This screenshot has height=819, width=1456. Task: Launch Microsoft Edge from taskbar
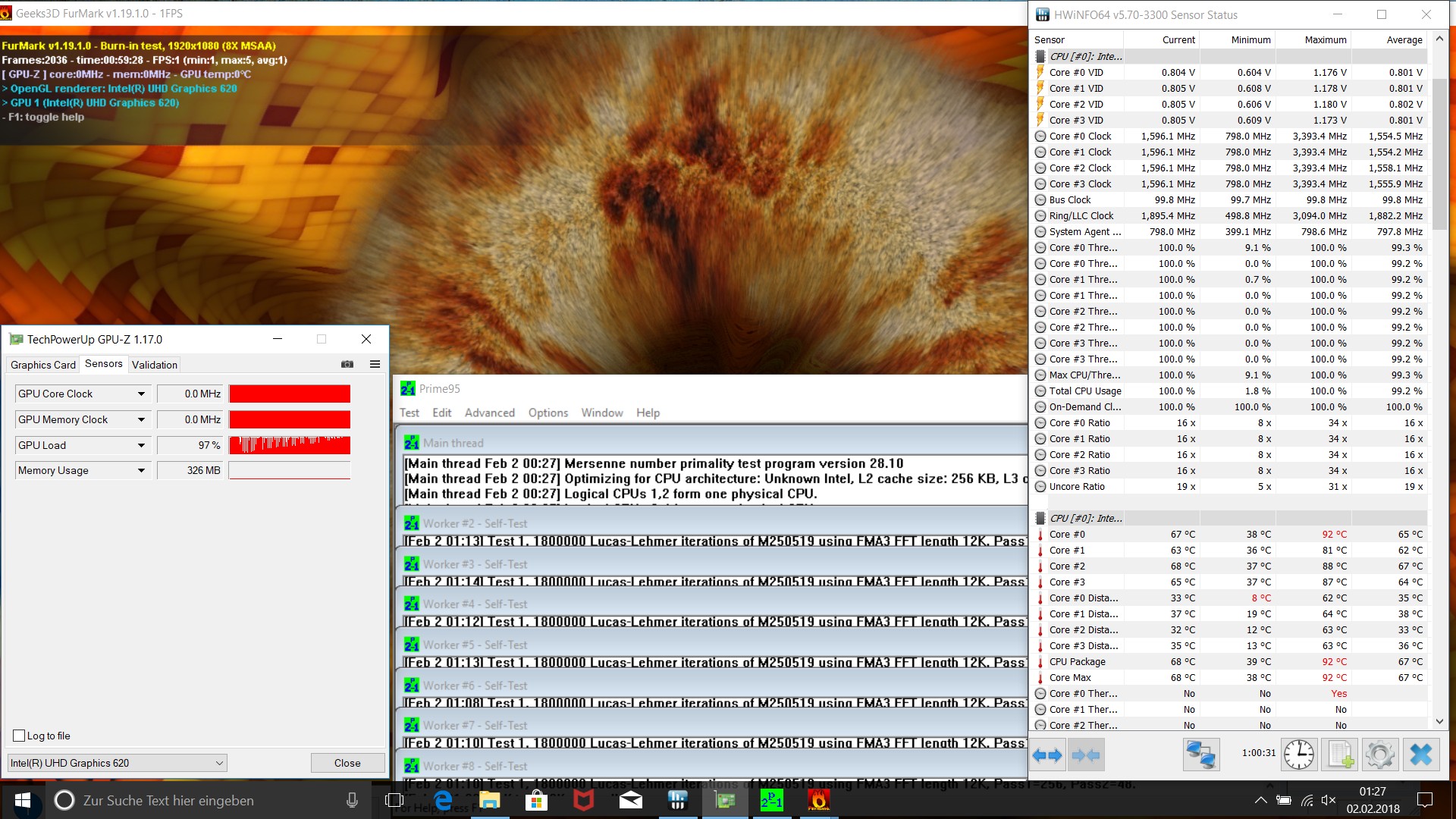(443, 800)
